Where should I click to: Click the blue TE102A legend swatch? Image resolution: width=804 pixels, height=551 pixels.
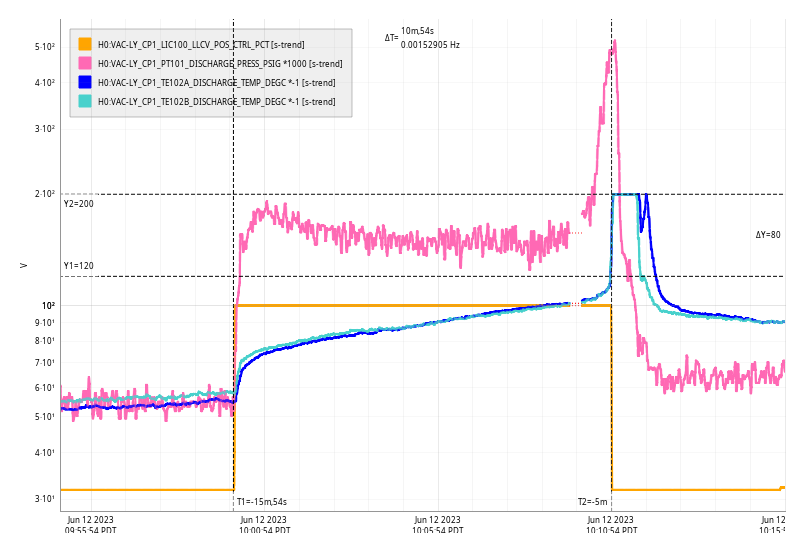(85, 82)
